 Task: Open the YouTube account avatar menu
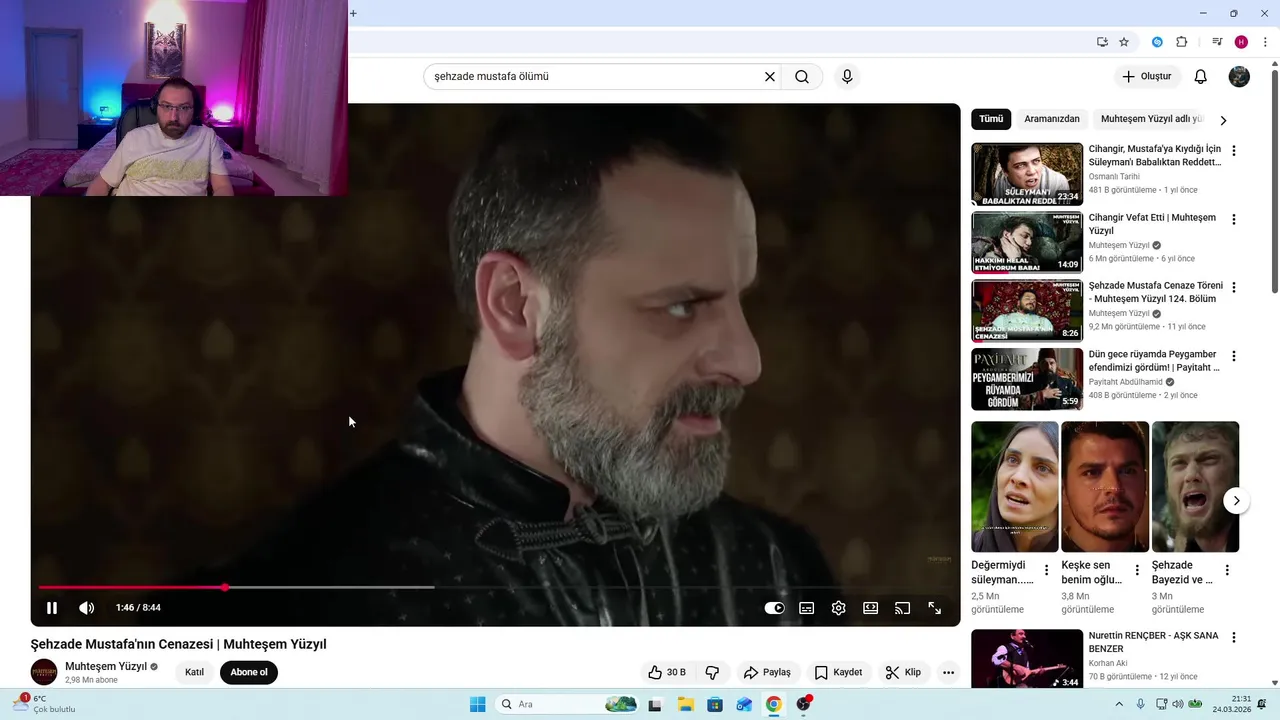click(x=1239, y=76)
